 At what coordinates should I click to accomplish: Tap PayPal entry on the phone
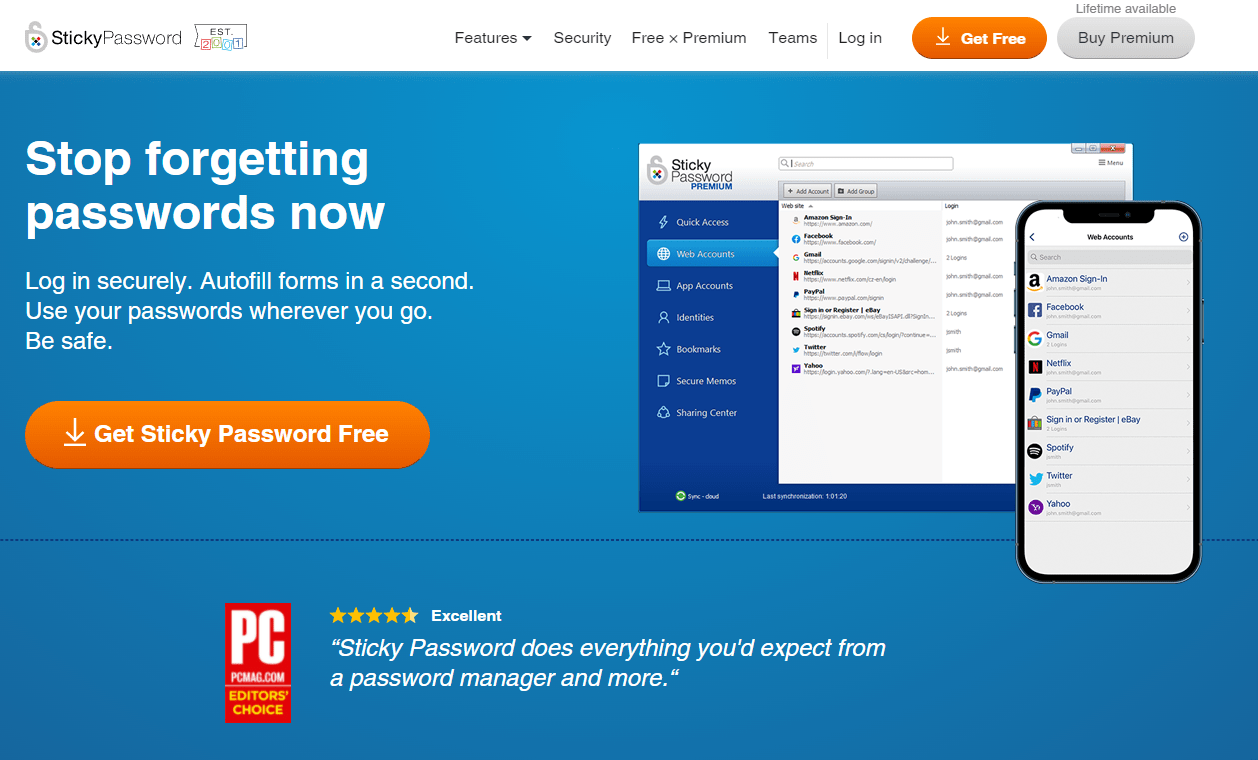(1109, 394)
